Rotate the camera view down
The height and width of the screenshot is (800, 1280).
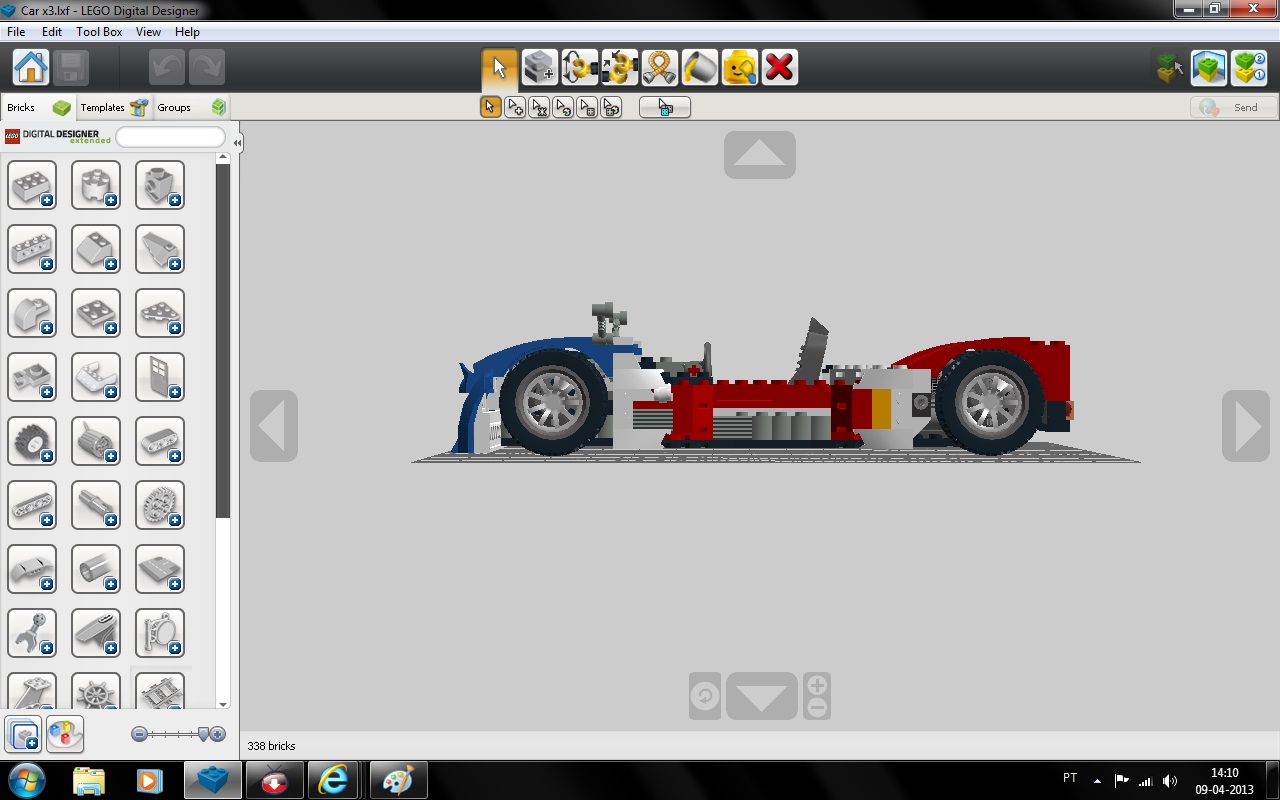coord(762,696)
